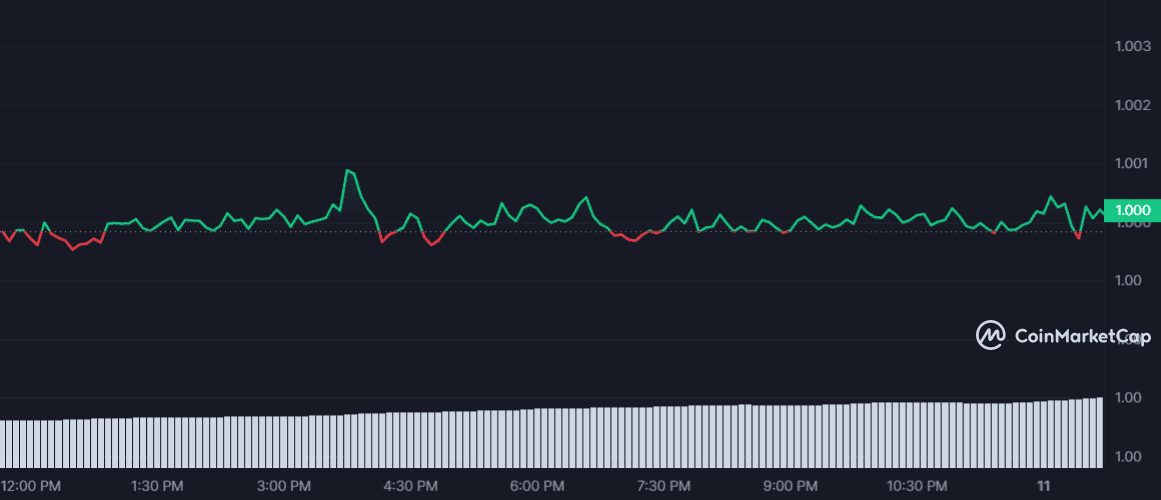This screenshot has width=1161, height=500.
Task: Choose the 9:00 PM time label
Action: coord(790,486)
